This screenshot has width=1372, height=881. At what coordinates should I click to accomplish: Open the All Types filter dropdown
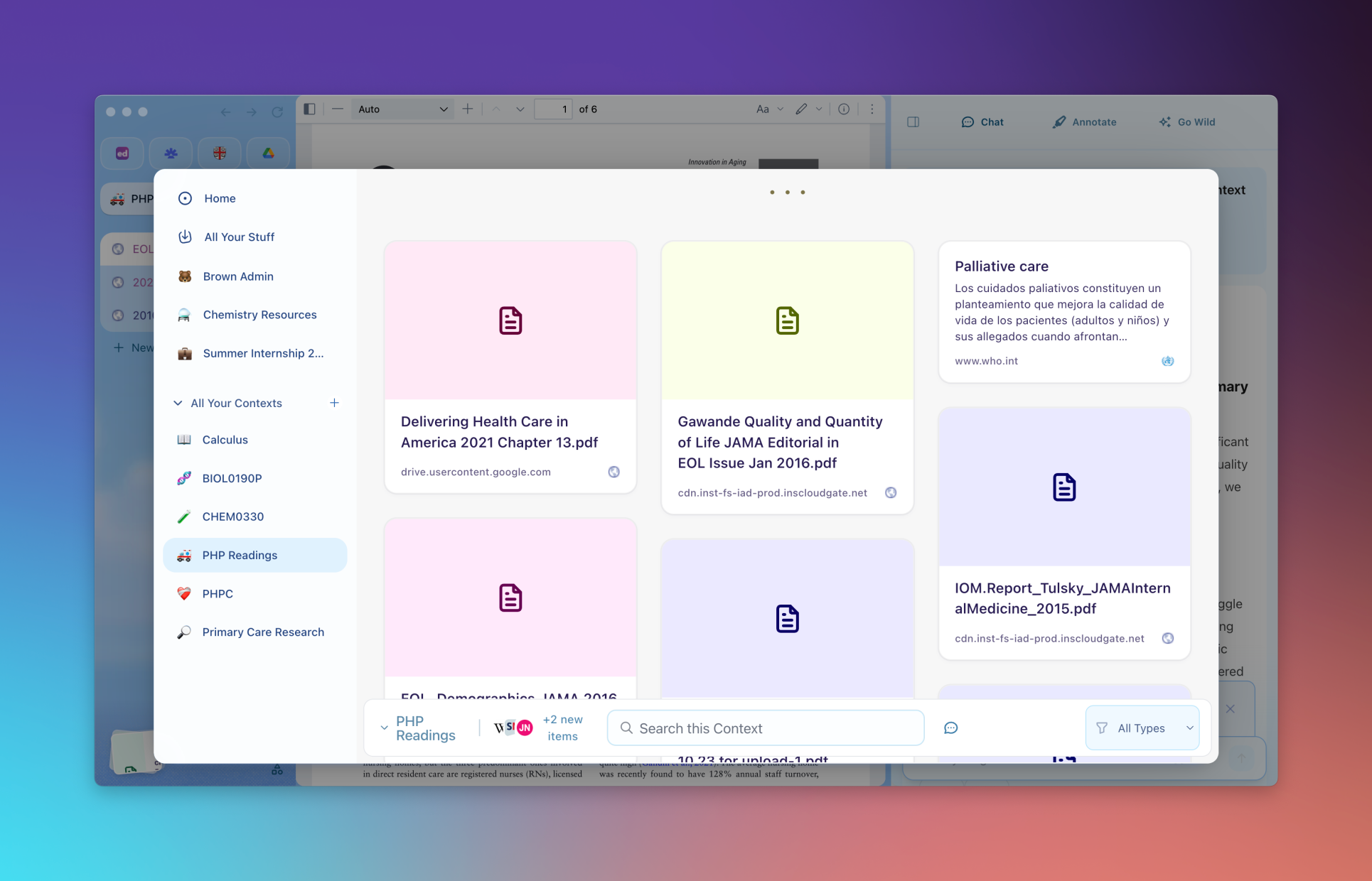(x=1143, y=727)
